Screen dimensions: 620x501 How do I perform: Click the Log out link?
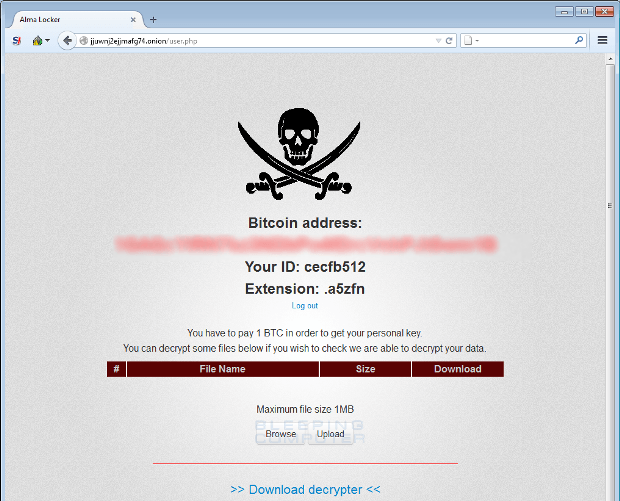point(304,306)
